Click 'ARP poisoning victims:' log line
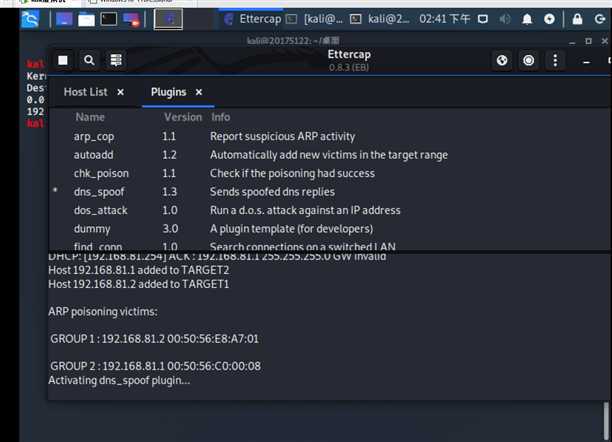The height and width of the screenshot is (442, 612). pos(103,312)
